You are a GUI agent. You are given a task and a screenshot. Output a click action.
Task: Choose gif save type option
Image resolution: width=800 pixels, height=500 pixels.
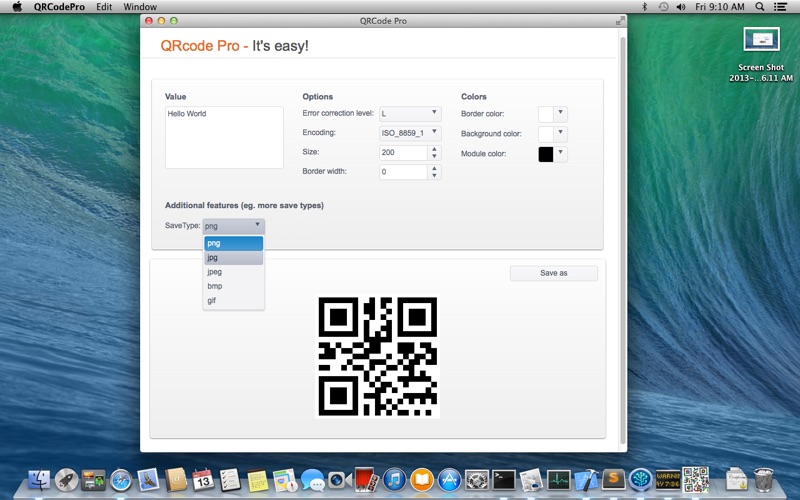pyautogui.click(x=234, y=301)
